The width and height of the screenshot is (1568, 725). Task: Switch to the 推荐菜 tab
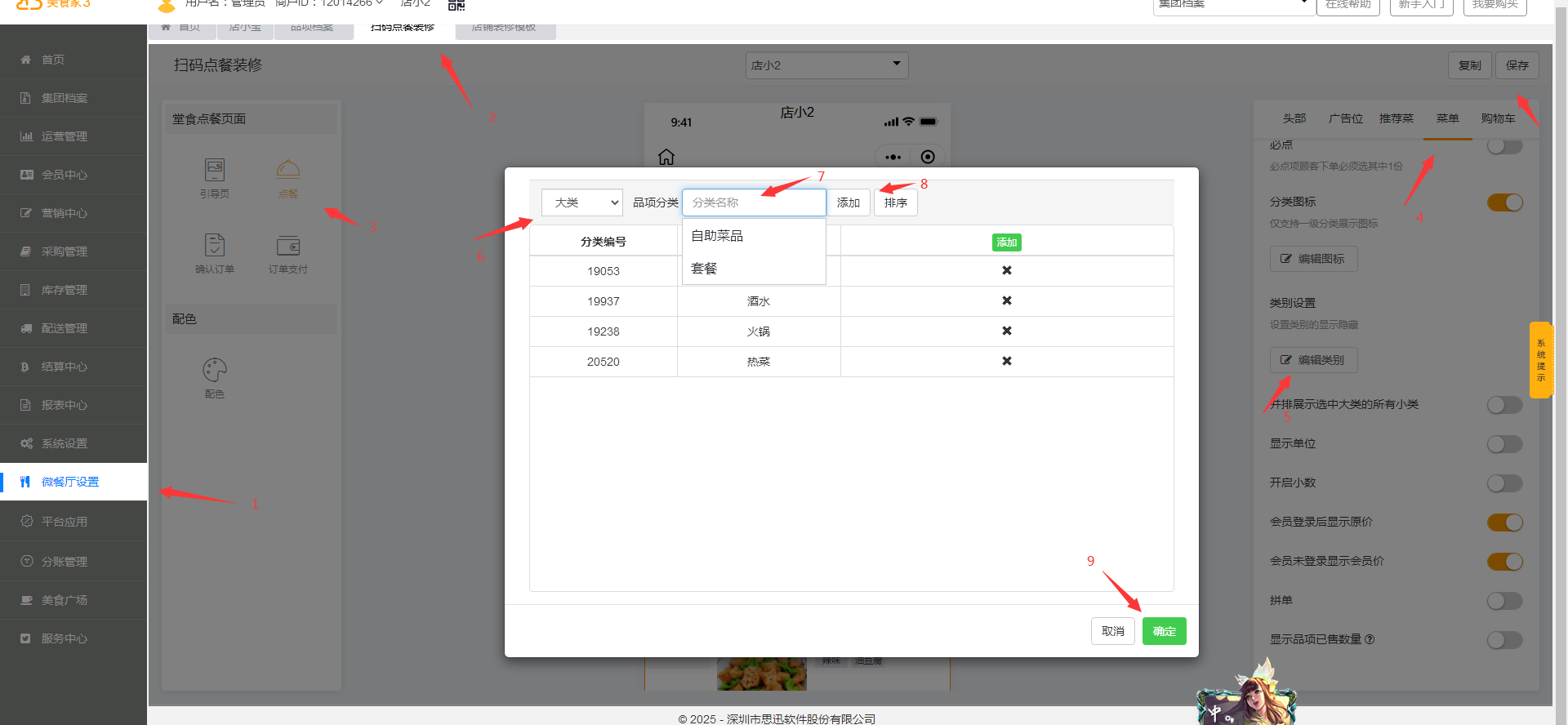1396,118
